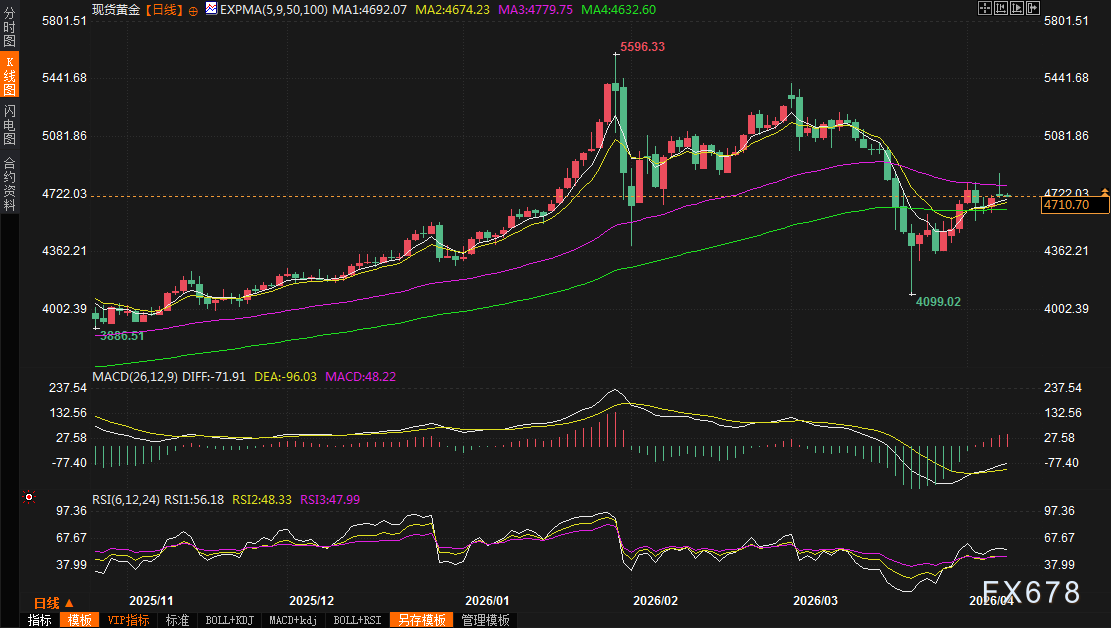Screen dimensions: 1111x628
Task: Open the 指标 indicators menu
Action: tap(40, 620)
